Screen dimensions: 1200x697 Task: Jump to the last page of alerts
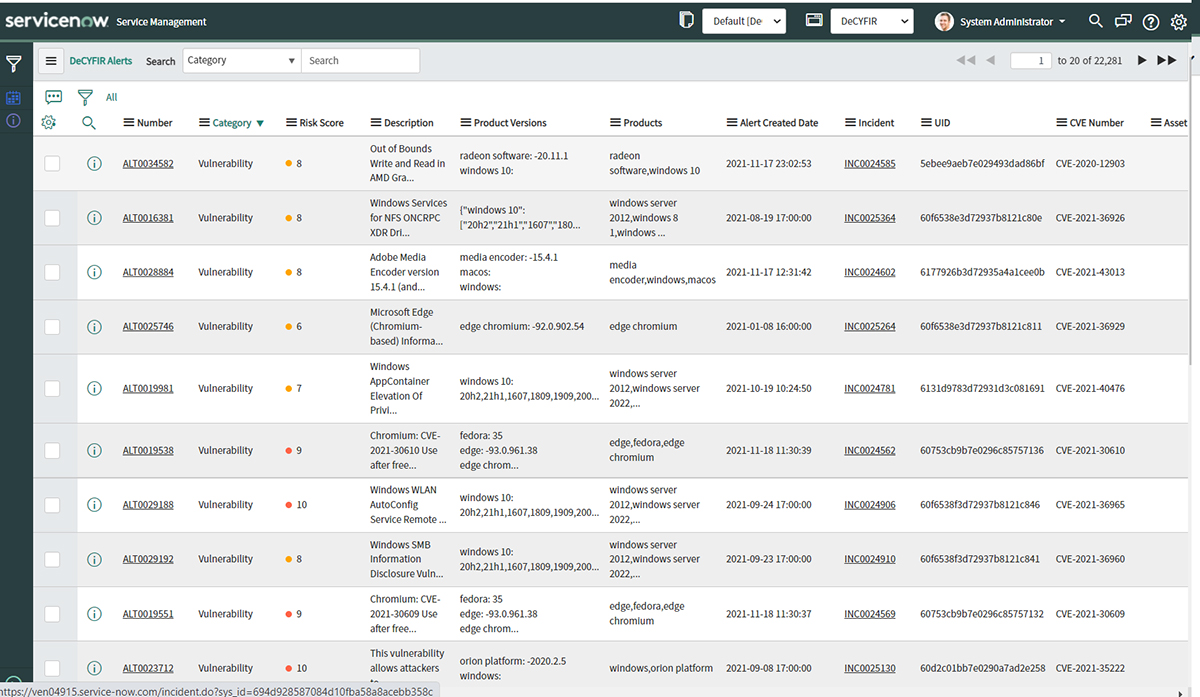1167,61
